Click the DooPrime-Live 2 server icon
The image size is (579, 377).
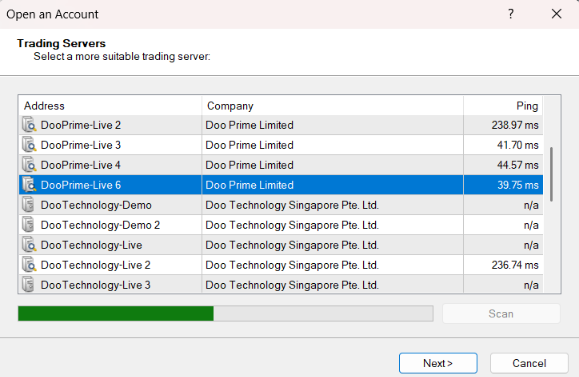[x=29, y=124]
